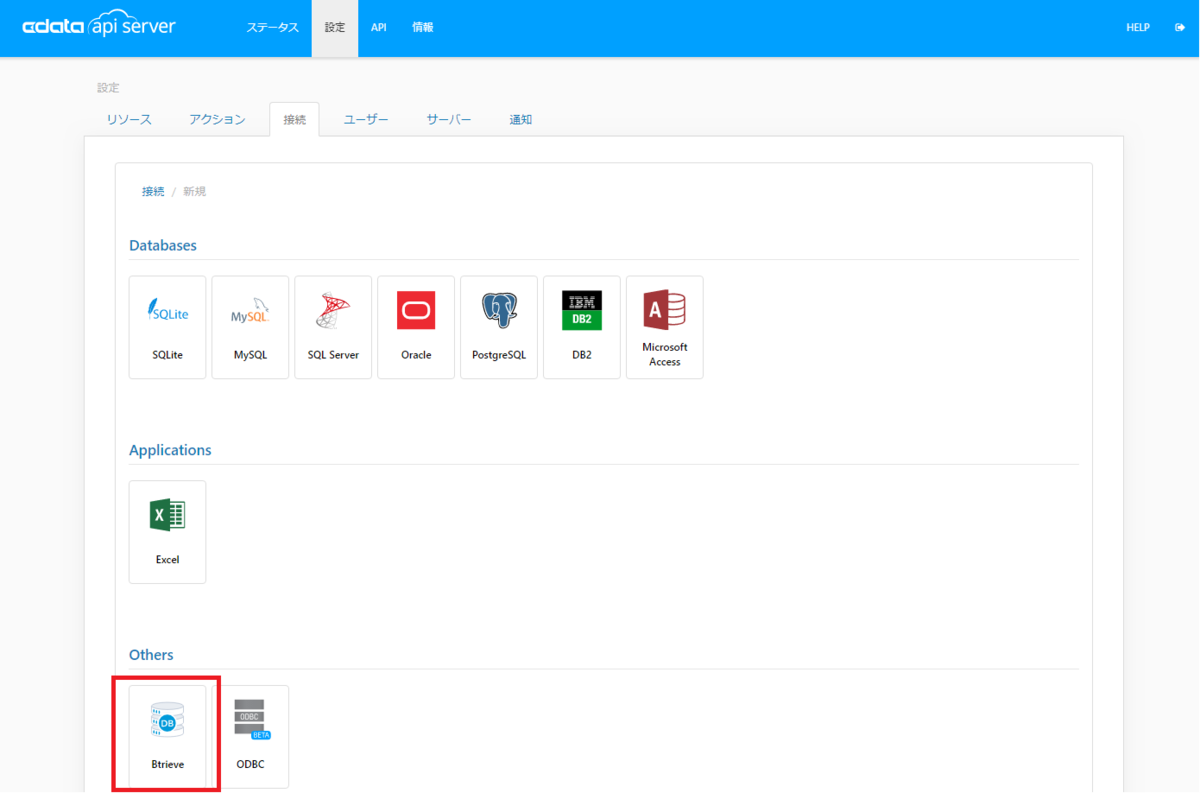Click the Databases section heading
The height and width of the screenshot is (793, 1200).
(x=163, y=245)
